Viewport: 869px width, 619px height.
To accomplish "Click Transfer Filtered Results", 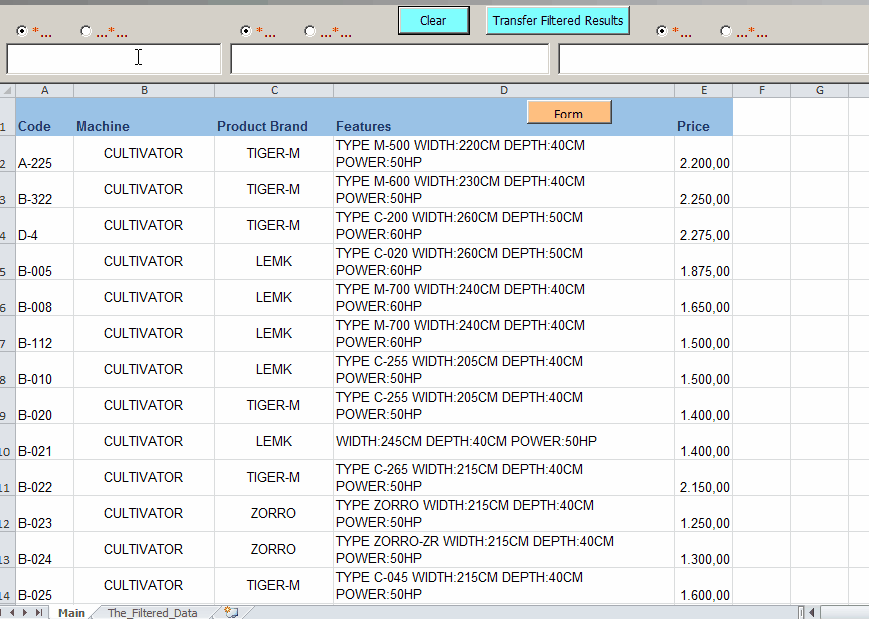I will 557,20.
